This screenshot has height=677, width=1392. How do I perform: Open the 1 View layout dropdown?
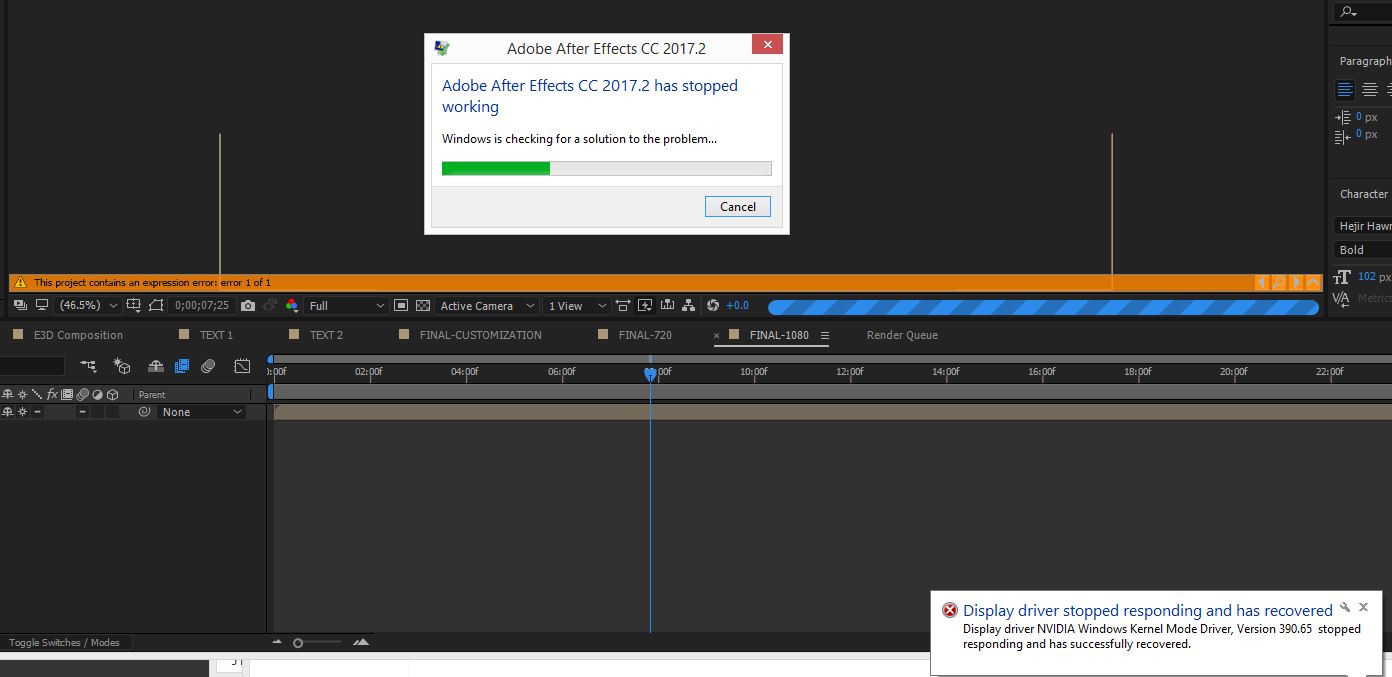577,305
